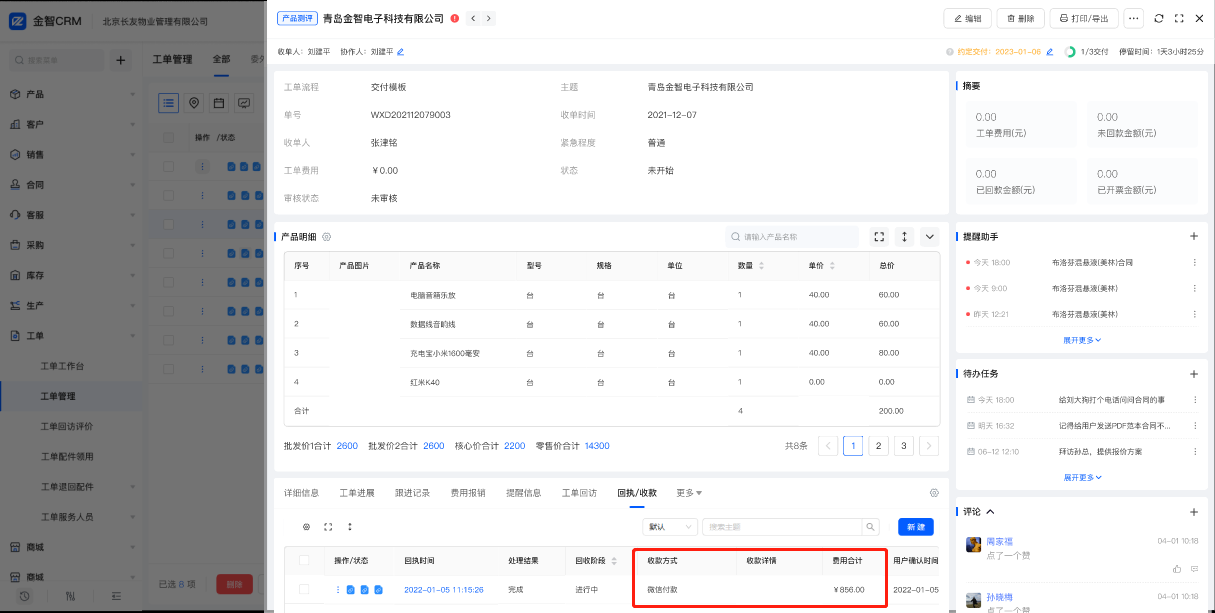Screen dimensions: 1215x613
Task: Collapse the 产品明细 section chevron
Action: pos(930,237)
